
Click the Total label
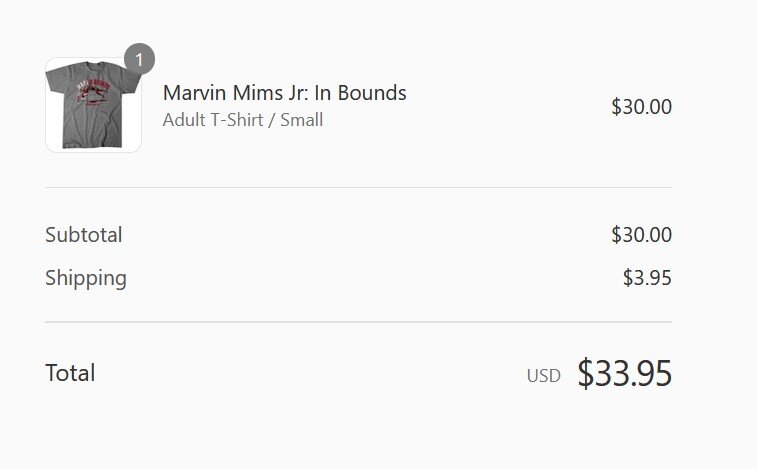point(70,373)
